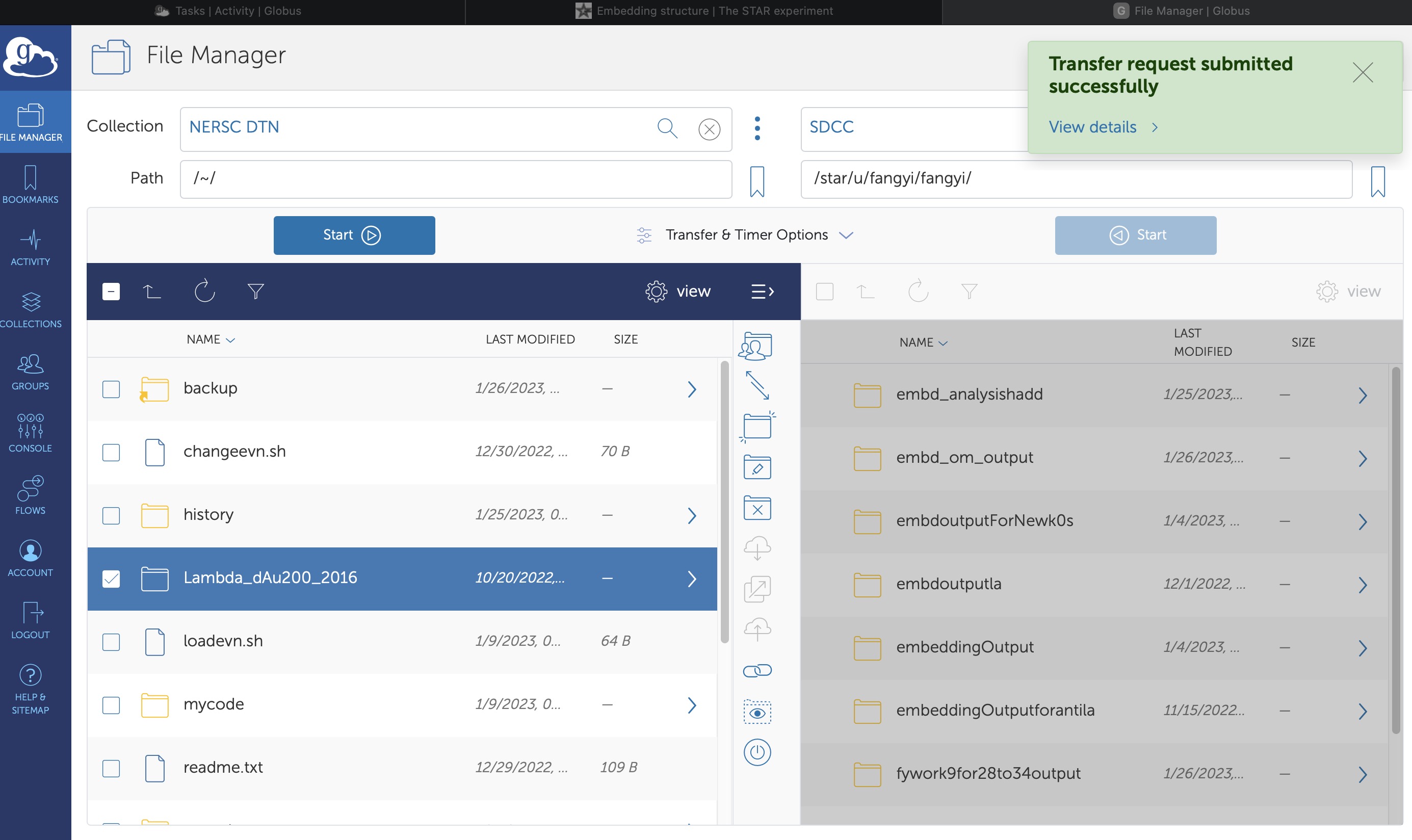Open embd_analysishadd via chevron
Viewport: 1412px width, 840px height.
point(1362,395)
